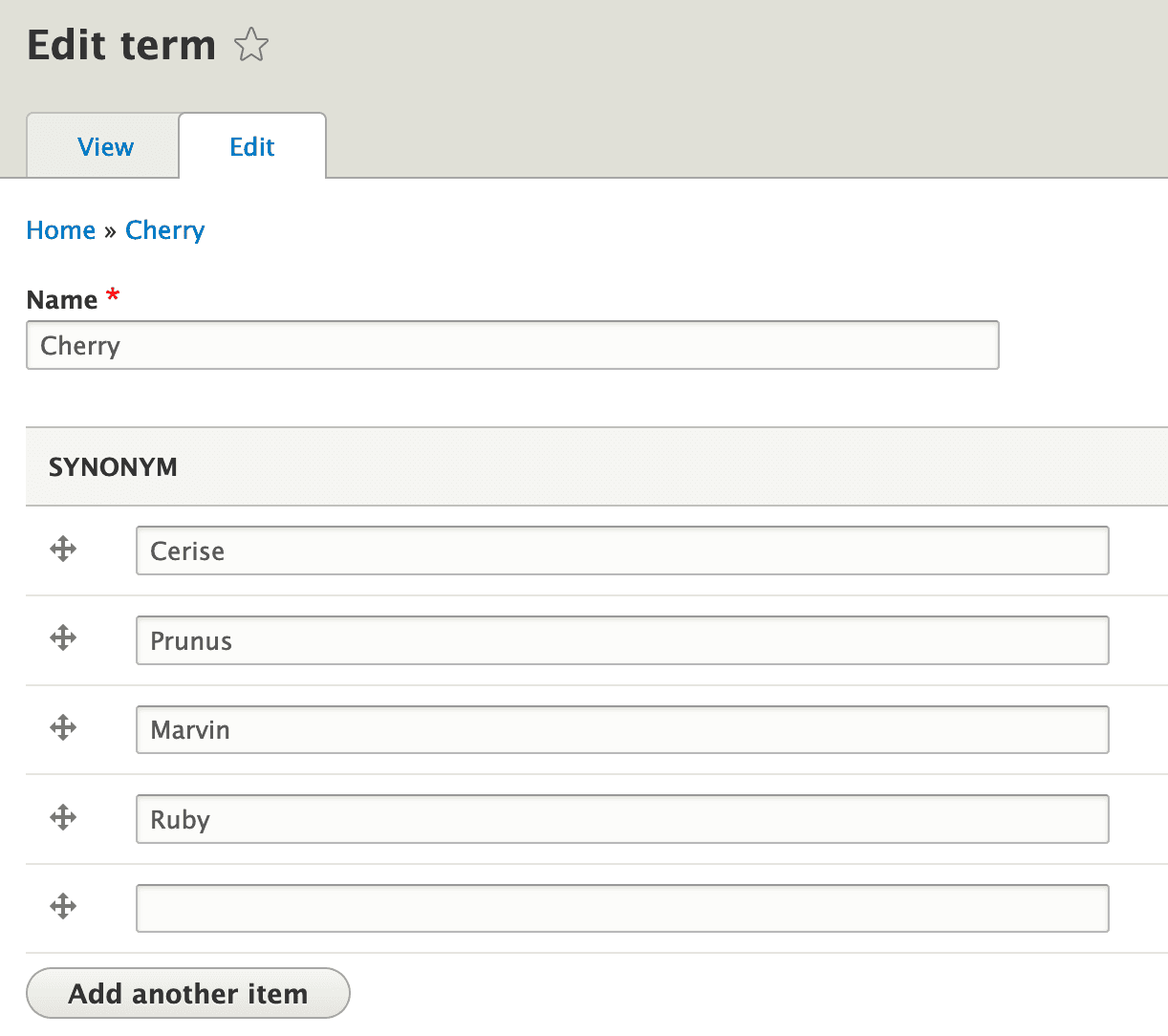Click the drag handle for the Prunus row
The image size is (1168, 1036).
click(63, 637)
